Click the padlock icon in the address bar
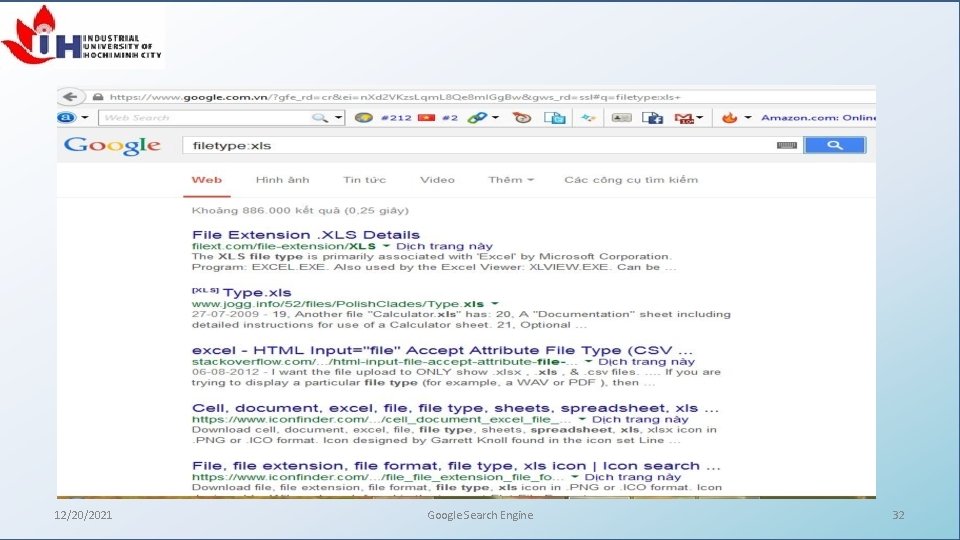Screen dimensions: 960x540 97,97
